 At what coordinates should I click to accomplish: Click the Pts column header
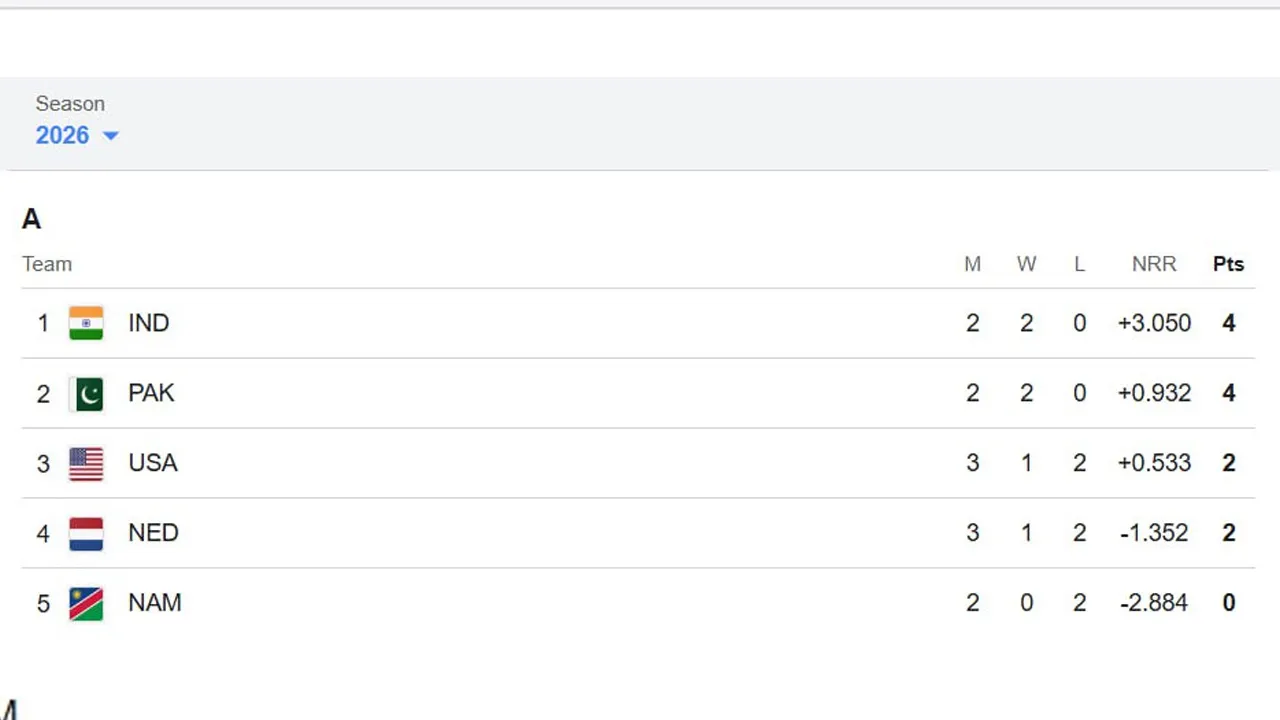pyautogui.click(x=1228, y=264)
